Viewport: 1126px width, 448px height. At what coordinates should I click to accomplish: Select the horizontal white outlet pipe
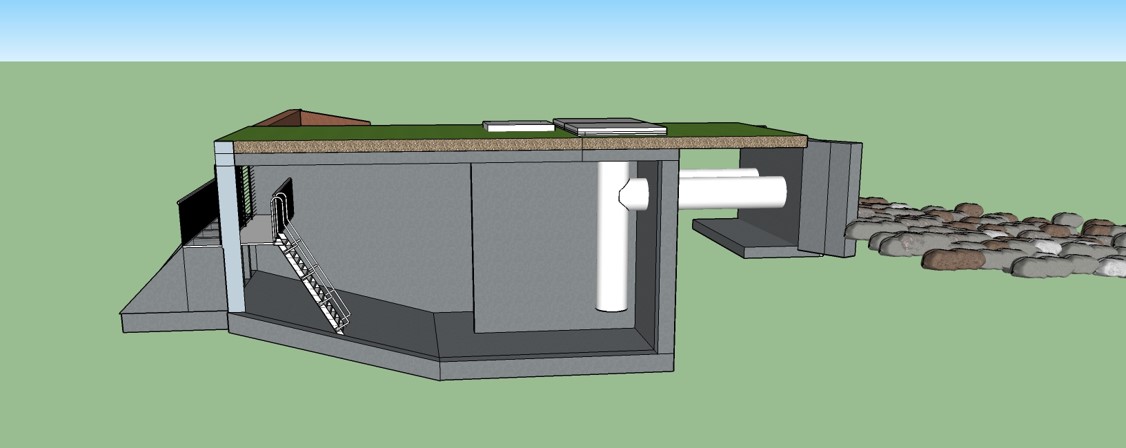[x=731, y=192]
